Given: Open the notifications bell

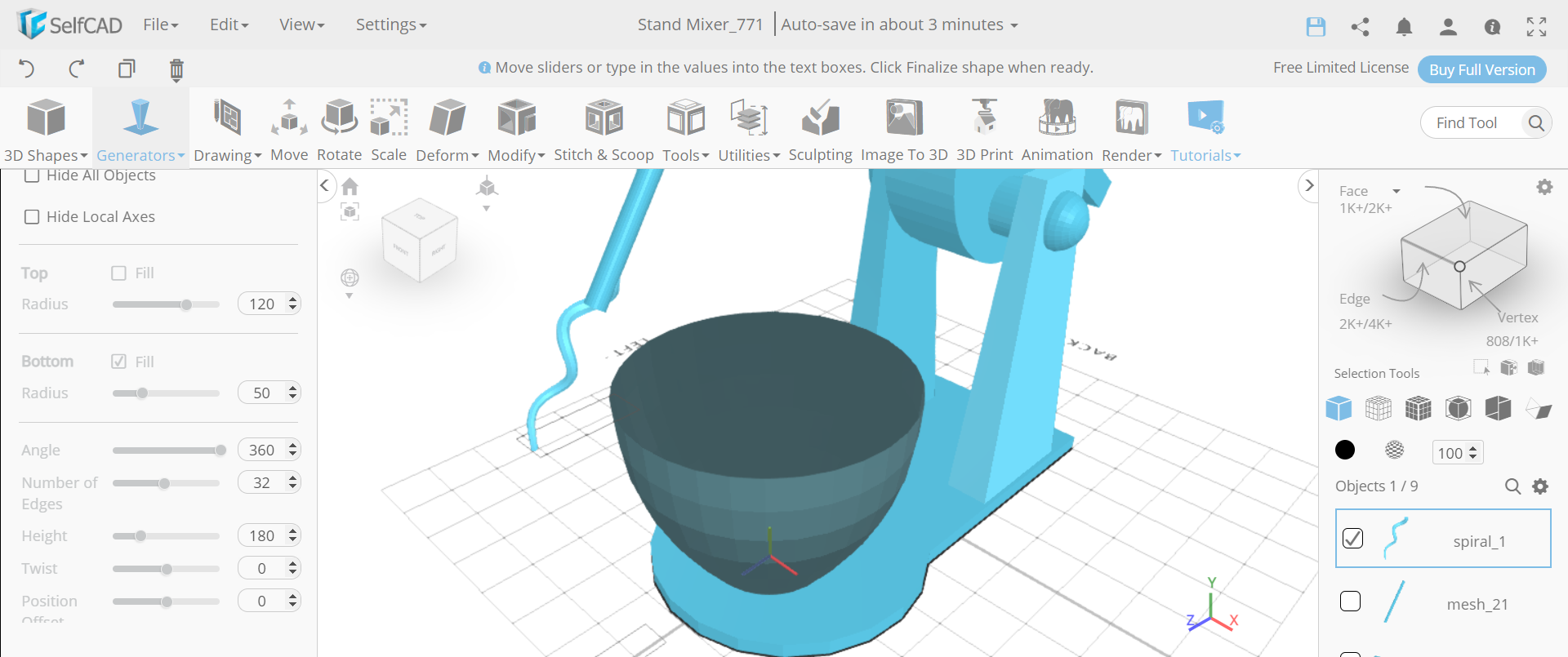Looking at the screenshot, I should (x=1404, y=27).
